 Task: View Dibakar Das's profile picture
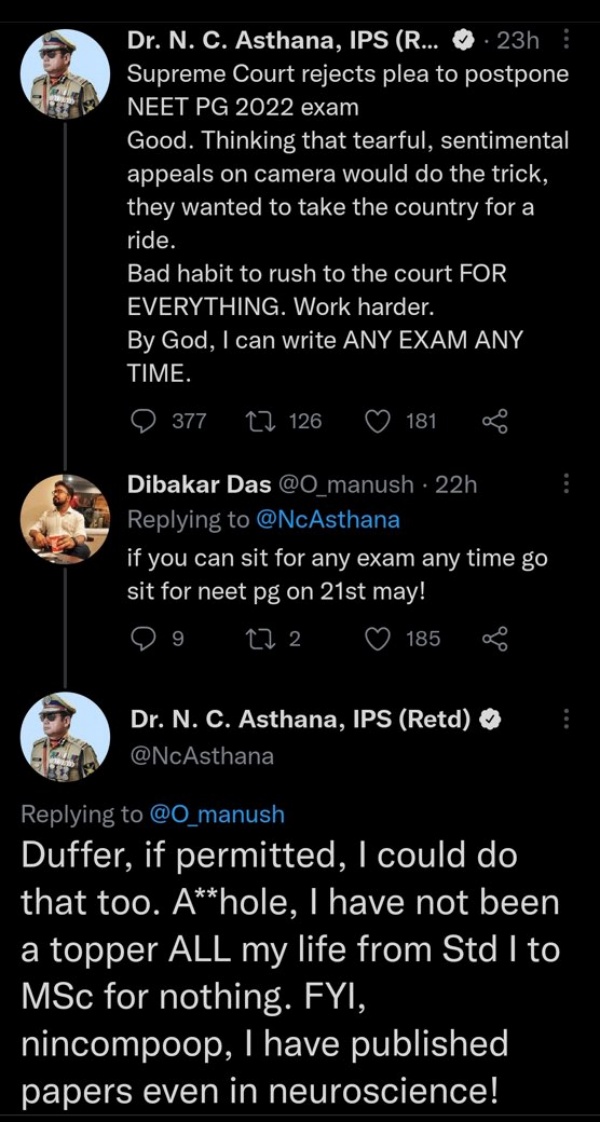[65, 517]
